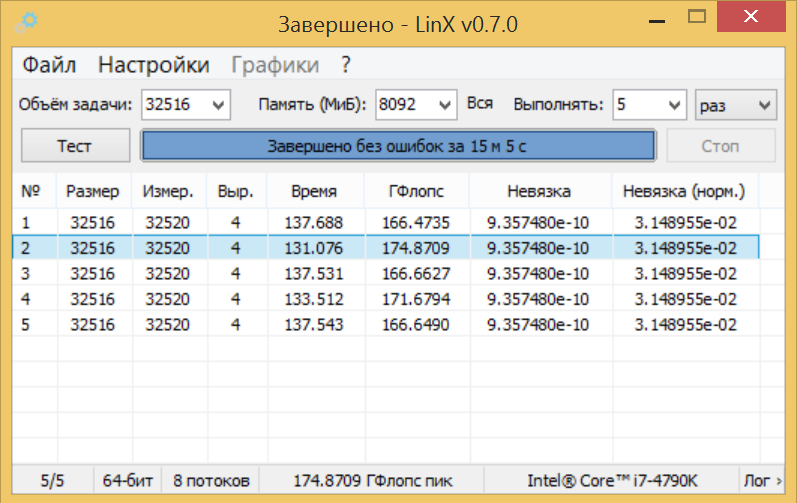
Task: Select GFlops value 166.6490
Action: (416, 325)
